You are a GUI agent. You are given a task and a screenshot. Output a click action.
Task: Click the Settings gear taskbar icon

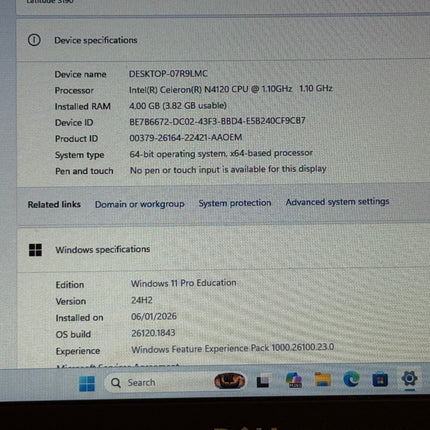tap(409, 378)
